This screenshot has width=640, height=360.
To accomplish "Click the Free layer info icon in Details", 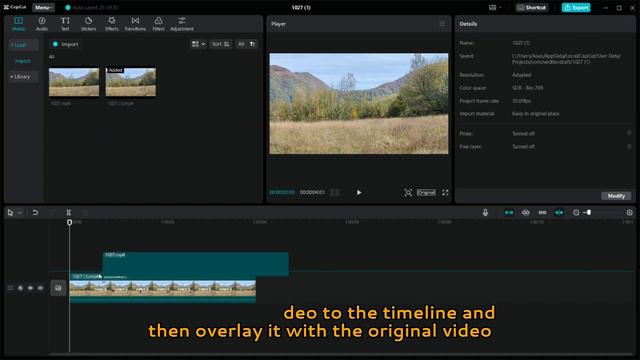I will click(x=629, y=146).
